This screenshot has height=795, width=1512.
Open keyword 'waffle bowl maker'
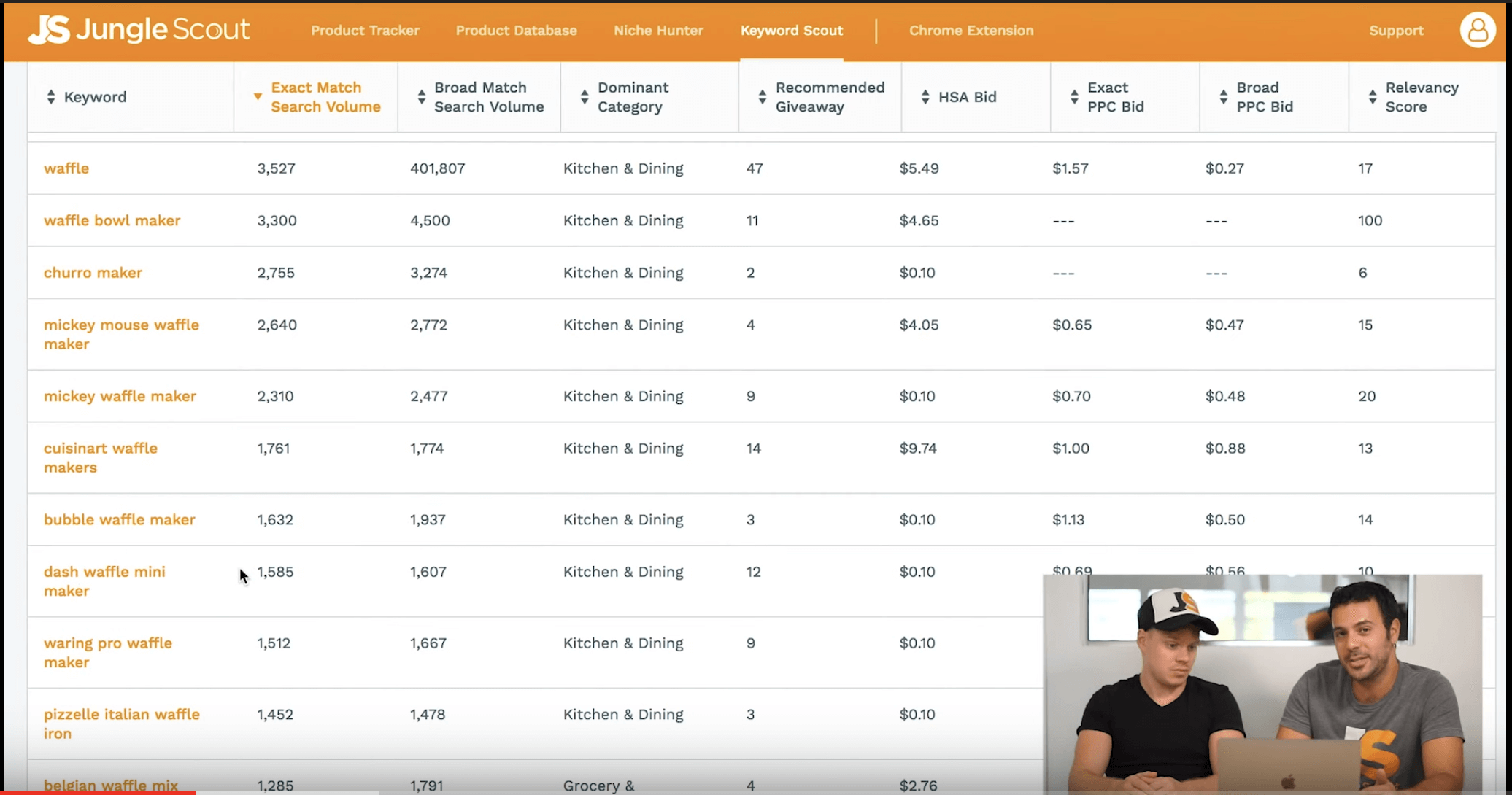(x=112, y=220)
